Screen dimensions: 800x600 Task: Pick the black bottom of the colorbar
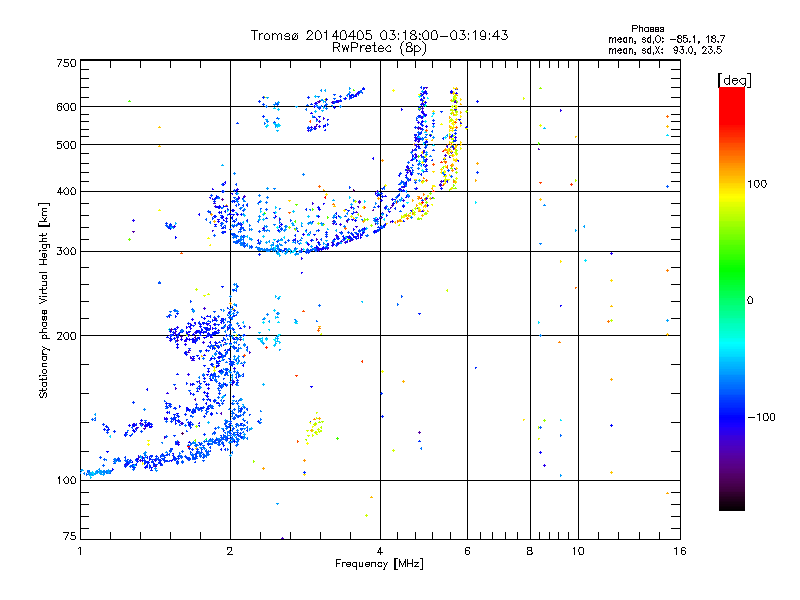click(x=732, y=503)
